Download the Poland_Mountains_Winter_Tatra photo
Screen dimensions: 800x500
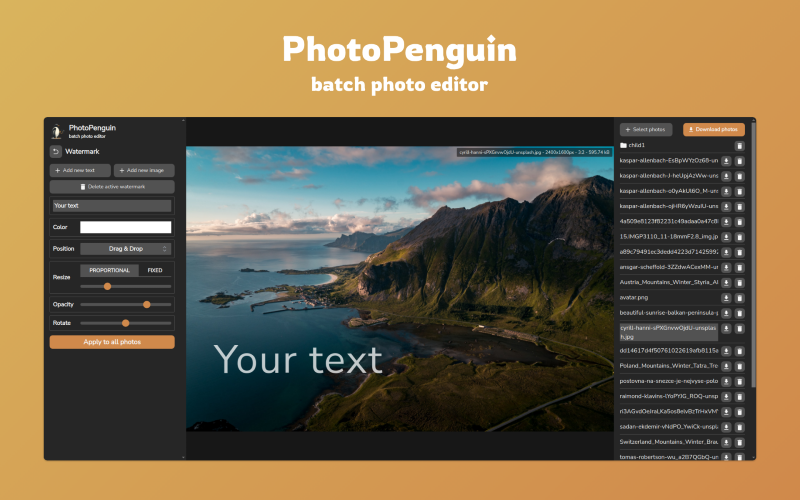pyautogui.click(x=726, y=366)
